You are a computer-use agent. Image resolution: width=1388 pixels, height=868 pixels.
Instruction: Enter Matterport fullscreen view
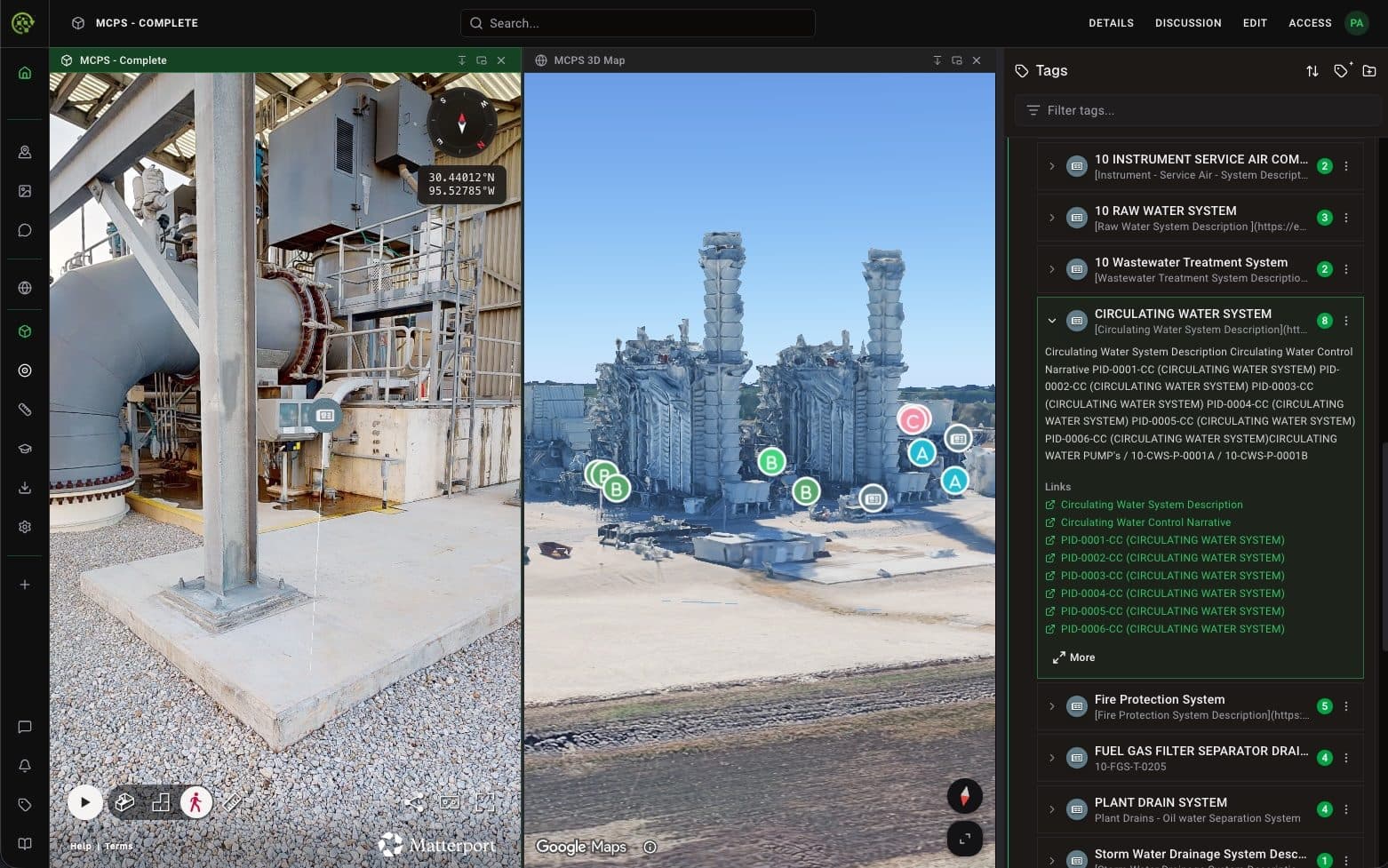[484, 802]
